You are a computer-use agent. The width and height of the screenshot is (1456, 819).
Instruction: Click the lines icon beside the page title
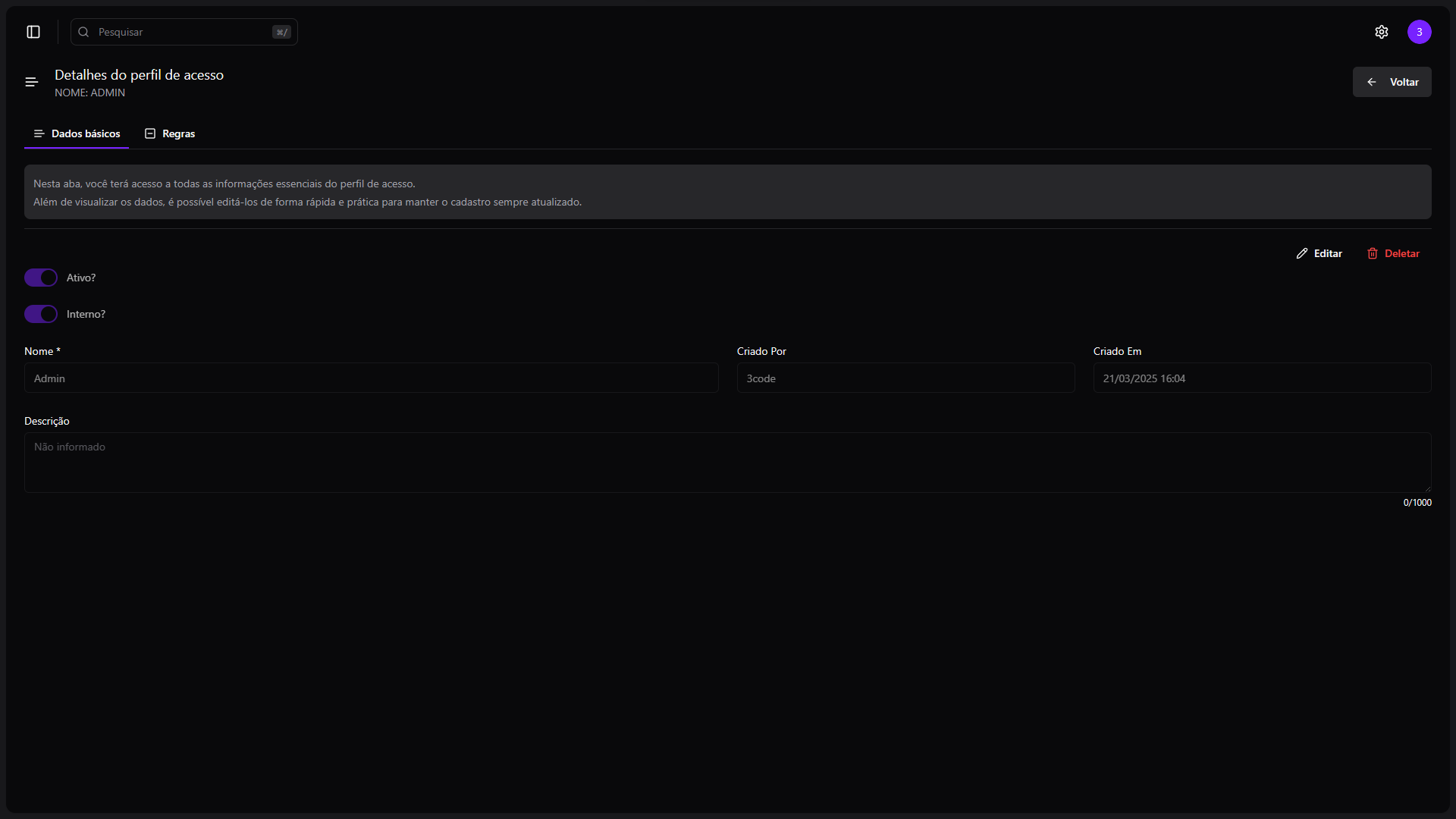(x=32, y=82)
